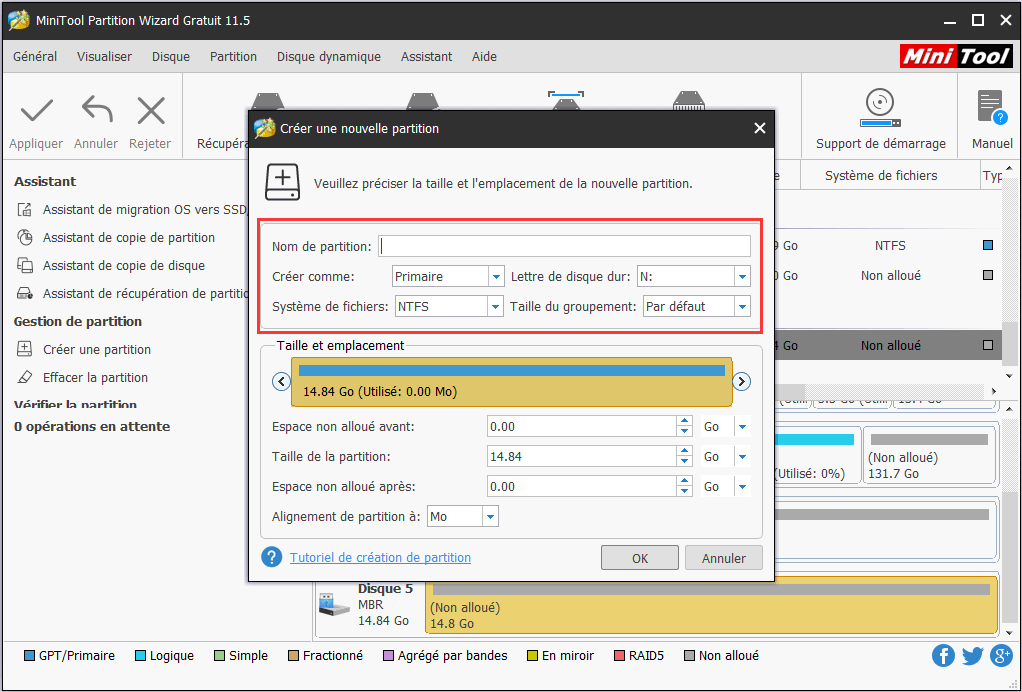Launch Assistant de migration OS vers SSD
This screenshot has width=1022, height=692.
coord(132,210)
